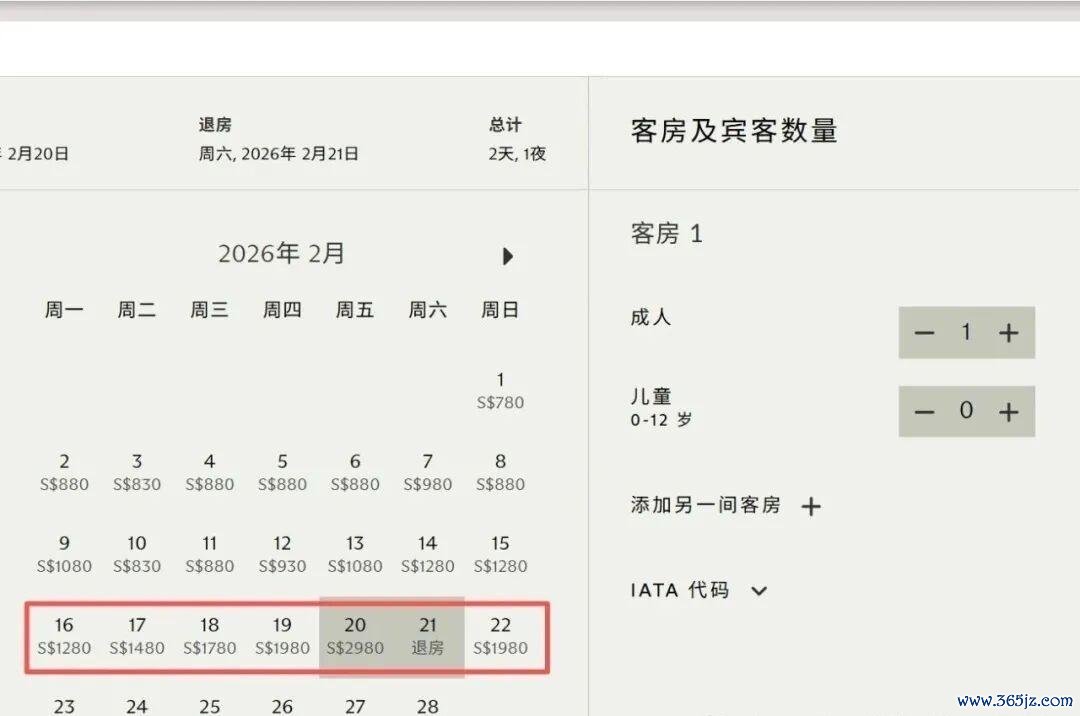1080x716 pixels.
Task: Expand the IATA code dropdown
Action: (759, 590)
